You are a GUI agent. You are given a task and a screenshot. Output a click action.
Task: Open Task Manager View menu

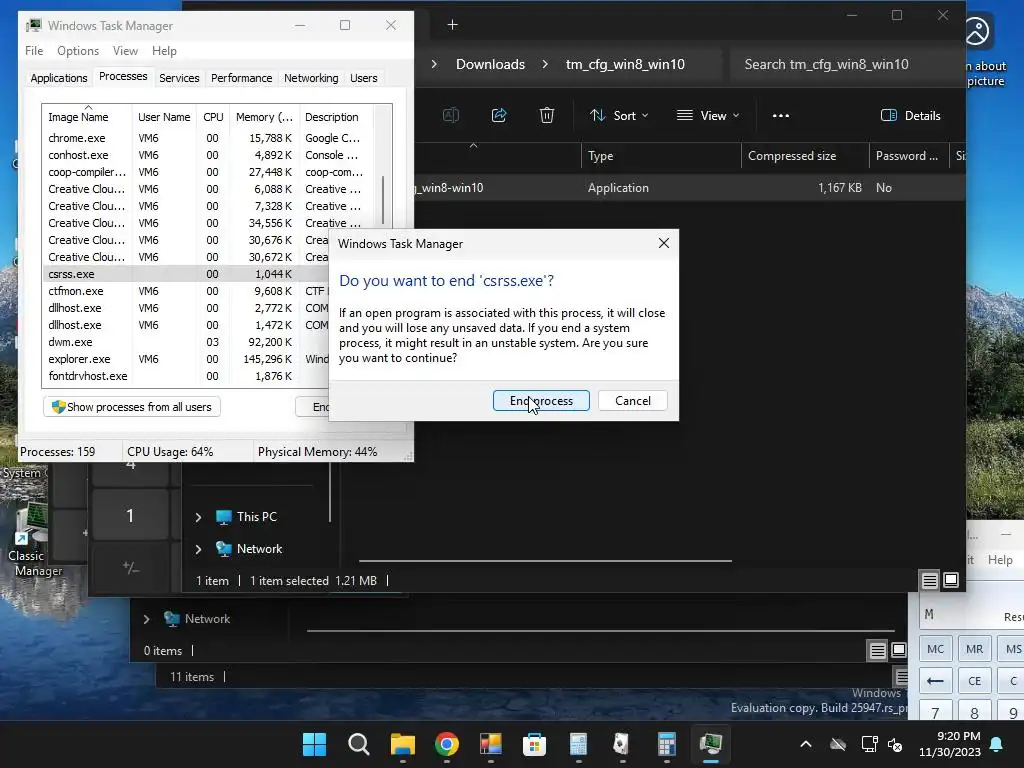(x=125, y=50)
